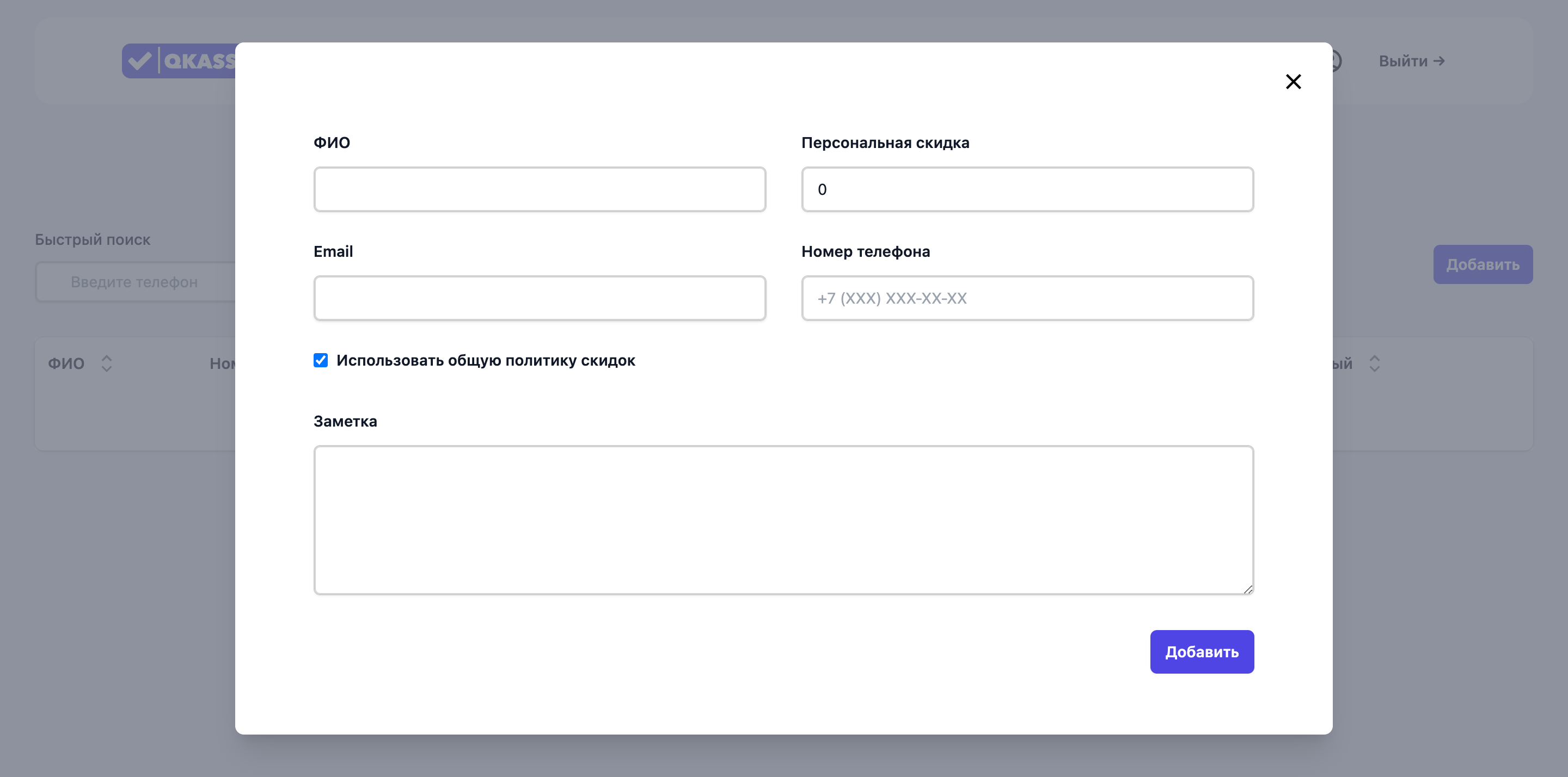Click the ФИО table column header
The width and height of the screenshot is (1568, 777).
click(x=66, y=363)
